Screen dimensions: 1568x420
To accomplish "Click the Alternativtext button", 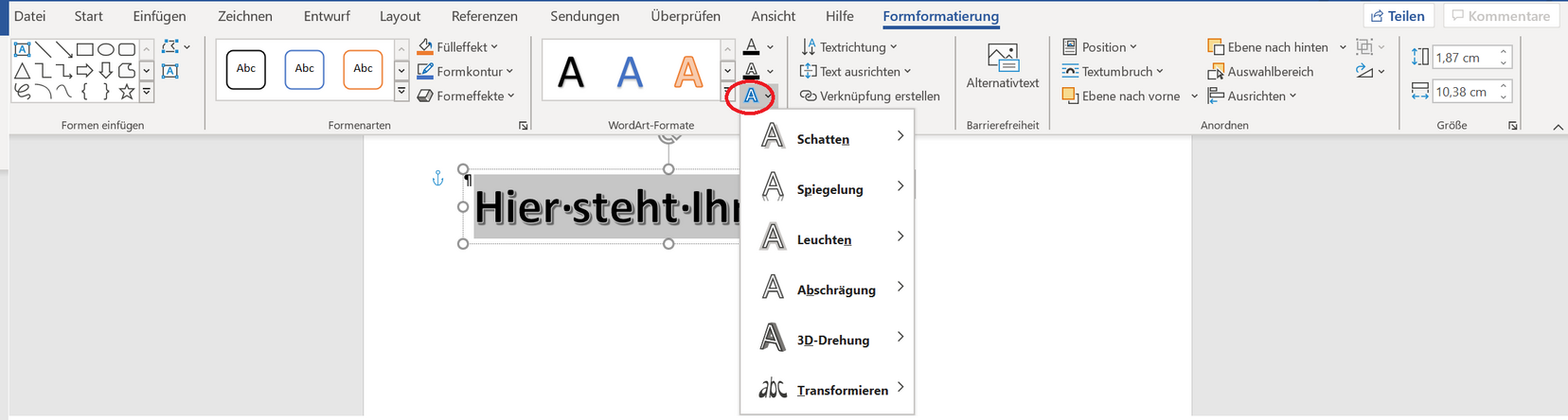I will point(1003,66).
